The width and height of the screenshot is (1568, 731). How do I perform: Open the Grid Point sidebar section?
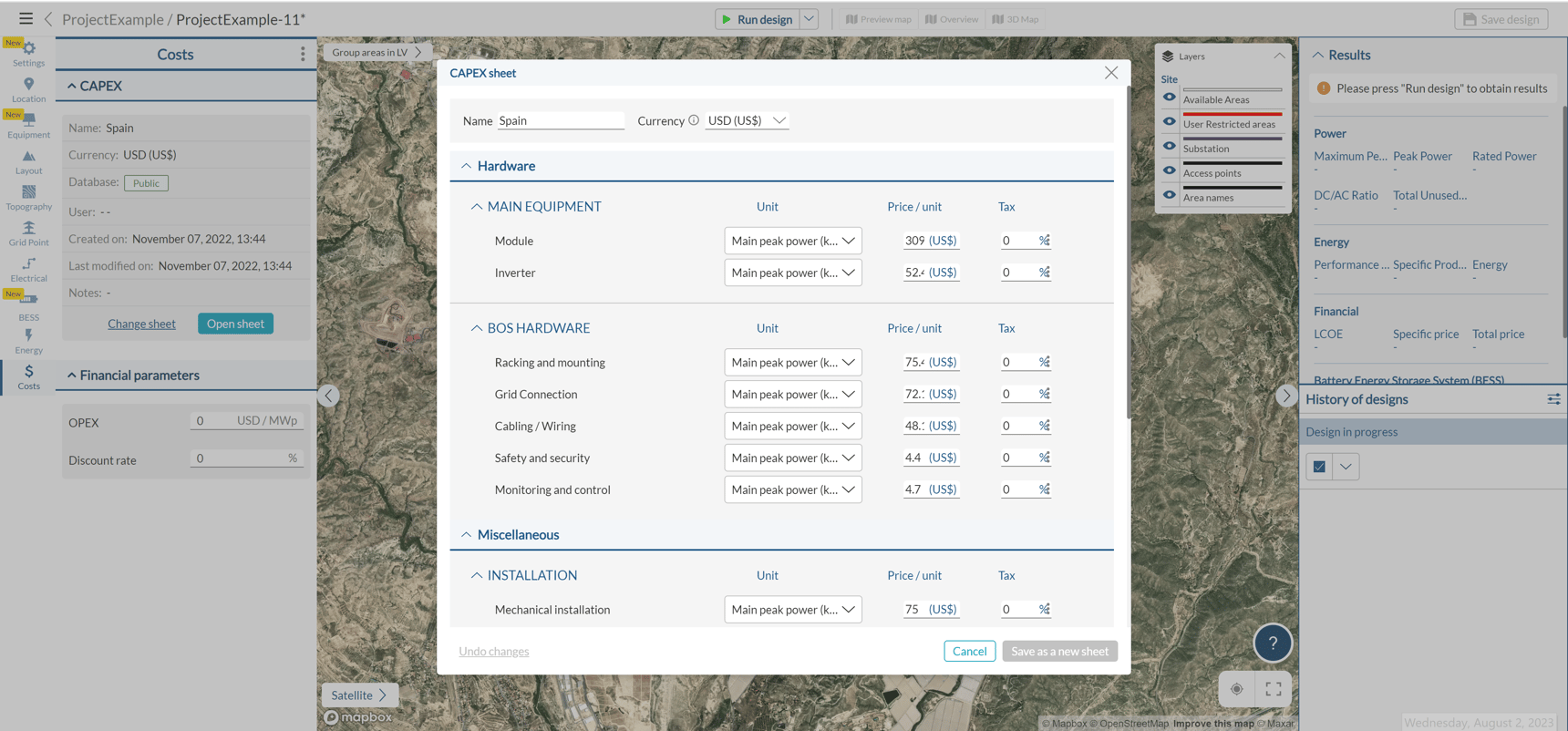click(28, 233)
